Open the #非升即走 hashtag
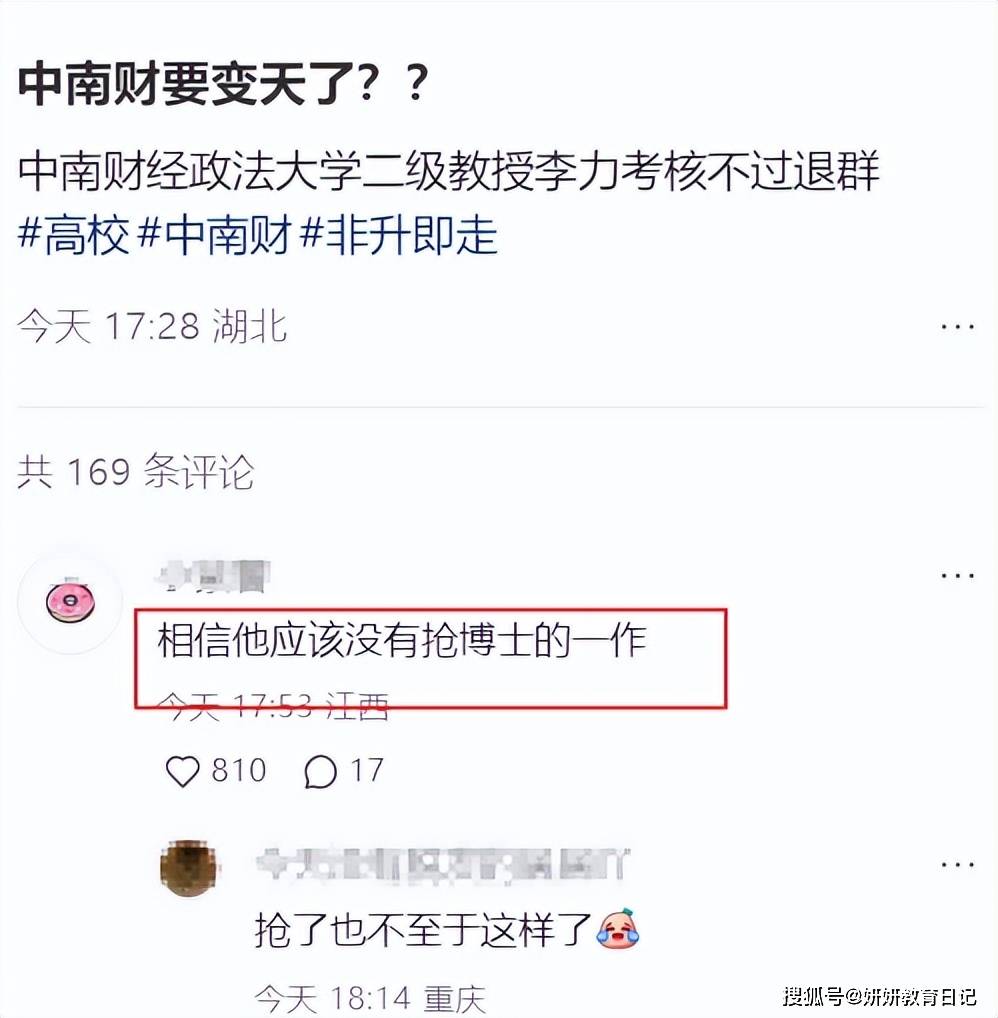This screenshot has width=998, height=1018. pos(398,234)
